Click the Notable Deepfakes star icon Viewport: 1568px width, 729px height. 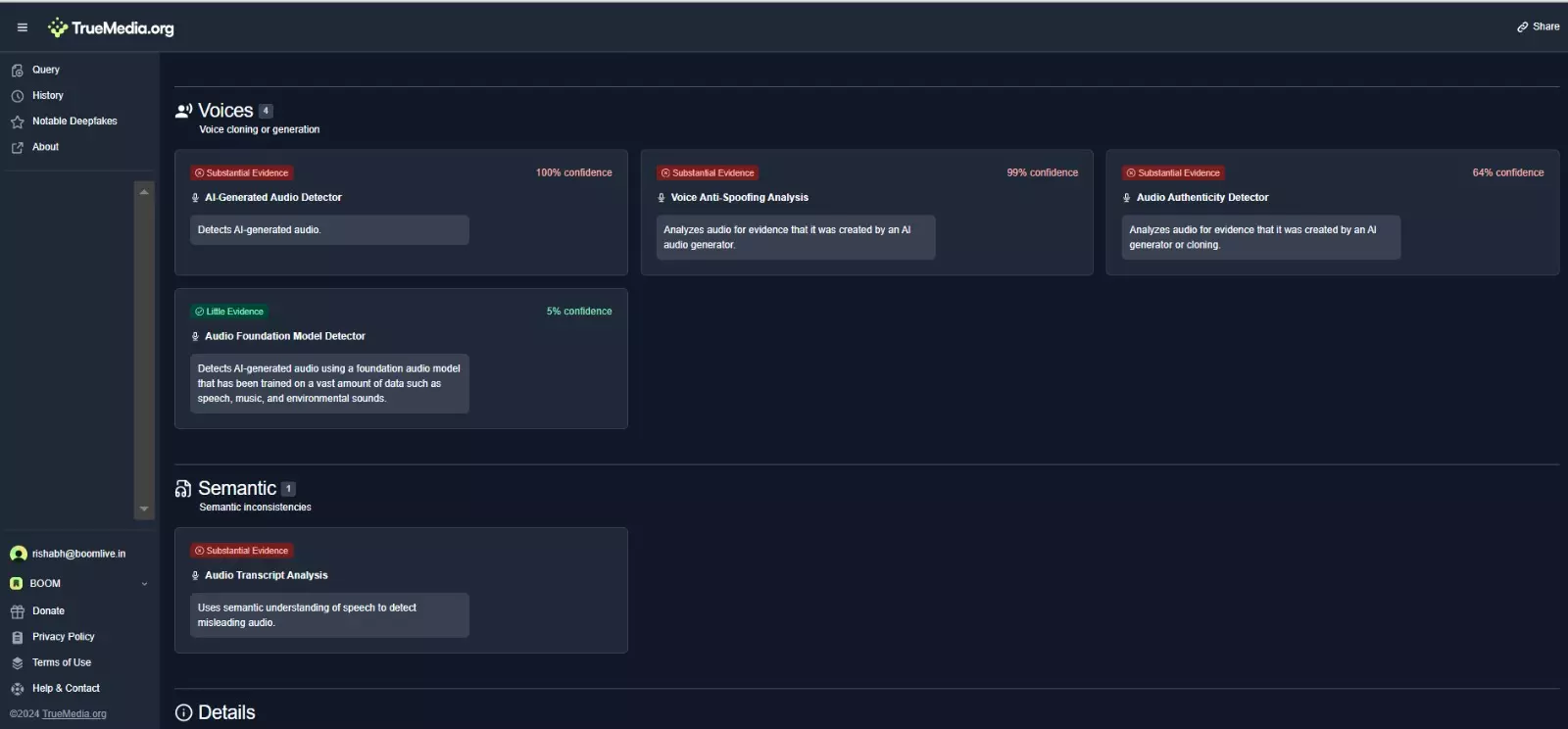coord(17,121)
